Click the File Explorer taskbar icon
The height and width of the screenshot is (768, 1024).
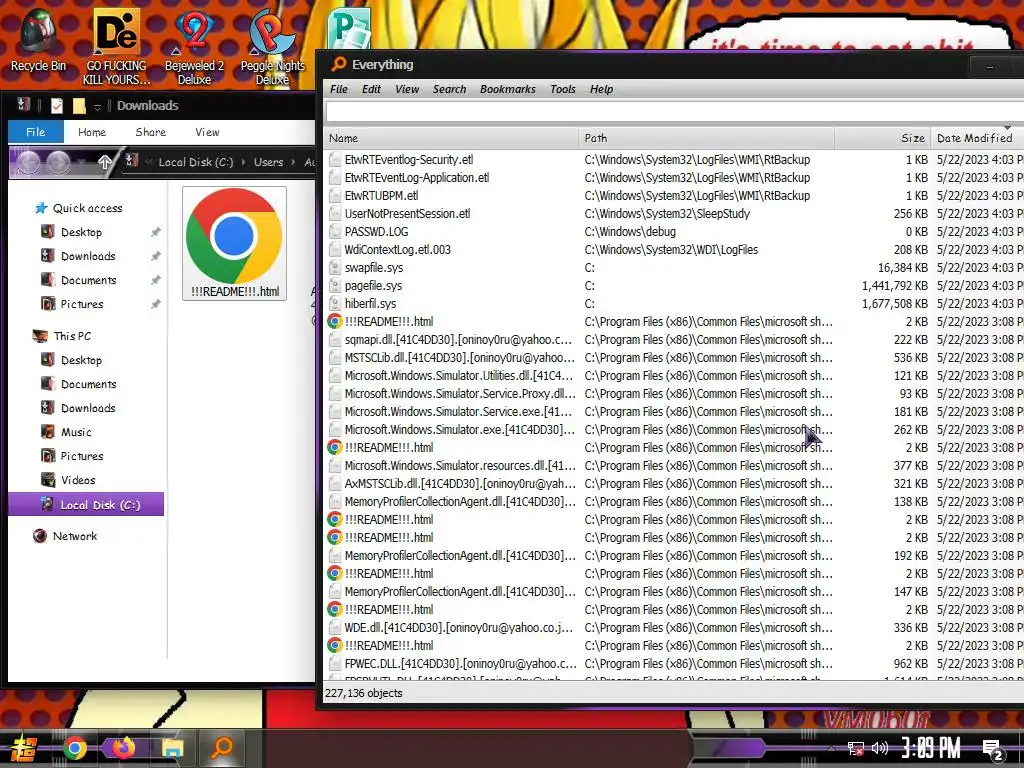[172, 748]
